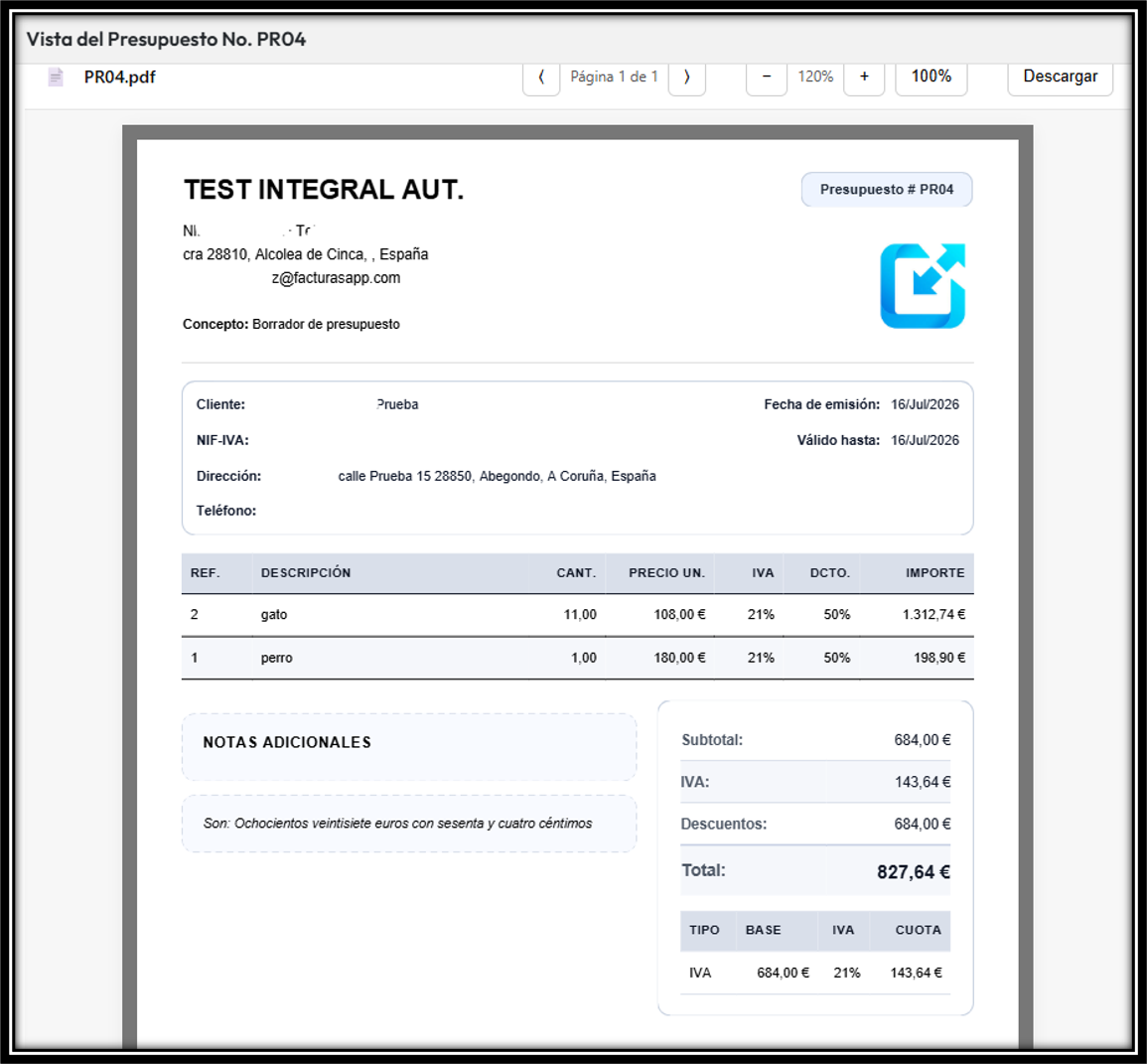Click the TEST INTEGRAL AUT. heading
The height and width of the screenshot is (1064, 1147).
(x=324, y=190)
